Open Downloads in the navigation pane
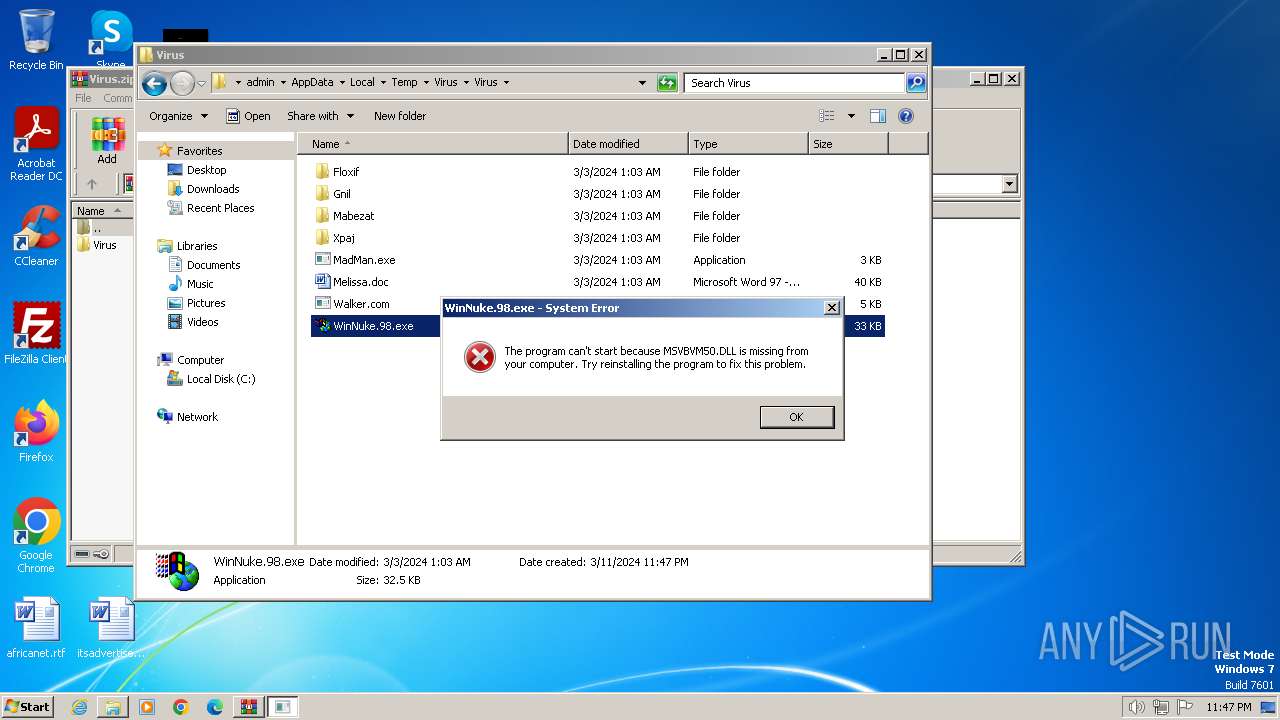 [213, 189]
